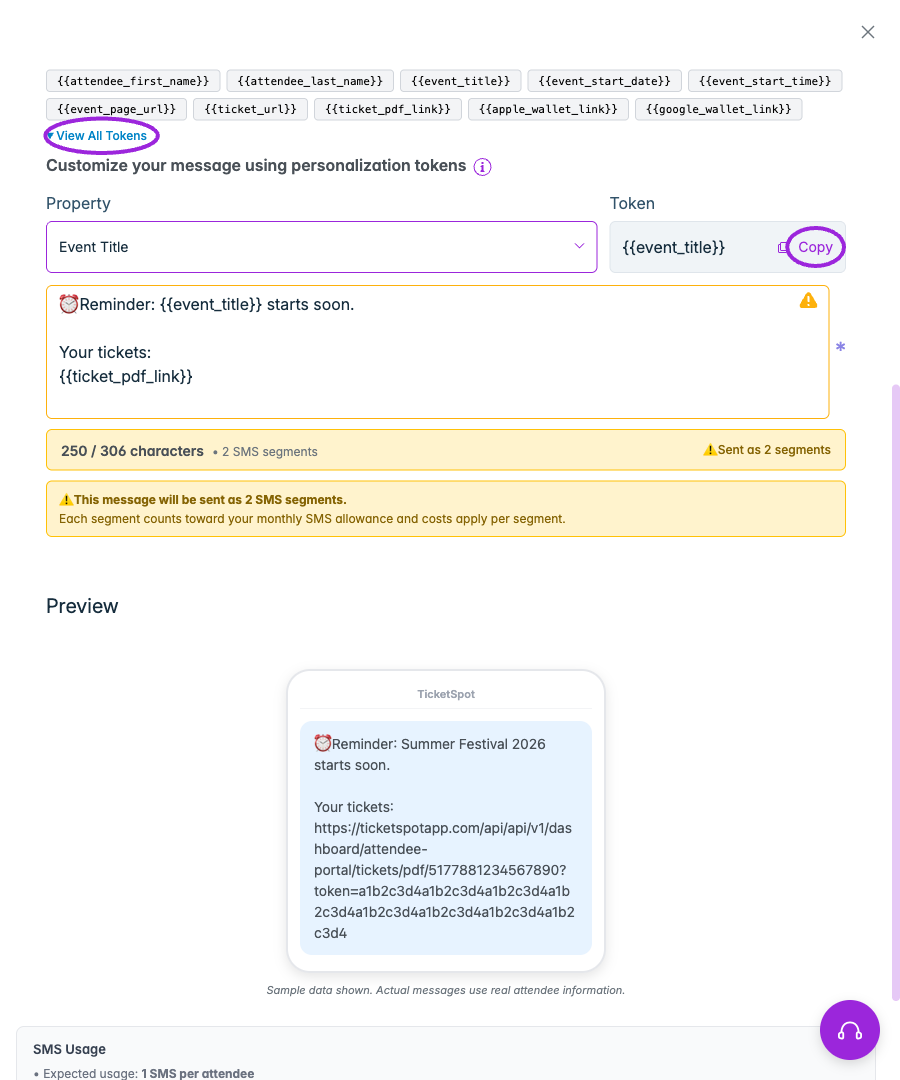Insert the {{attendee_first_name}} token chip
The image size is (900, 1080).
point(133,81)
